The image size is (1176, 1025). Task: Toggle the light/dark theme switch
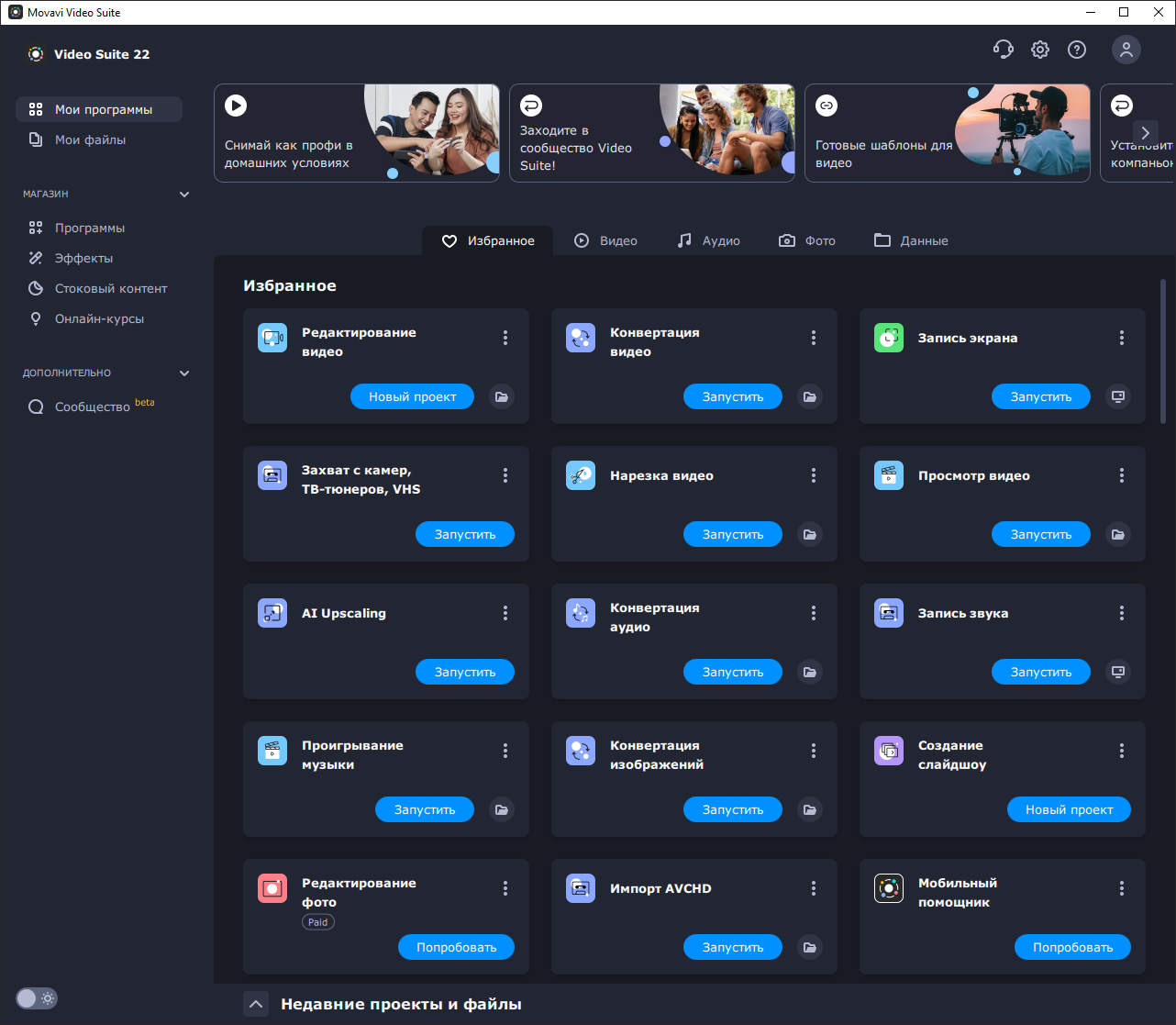[37, 998]
